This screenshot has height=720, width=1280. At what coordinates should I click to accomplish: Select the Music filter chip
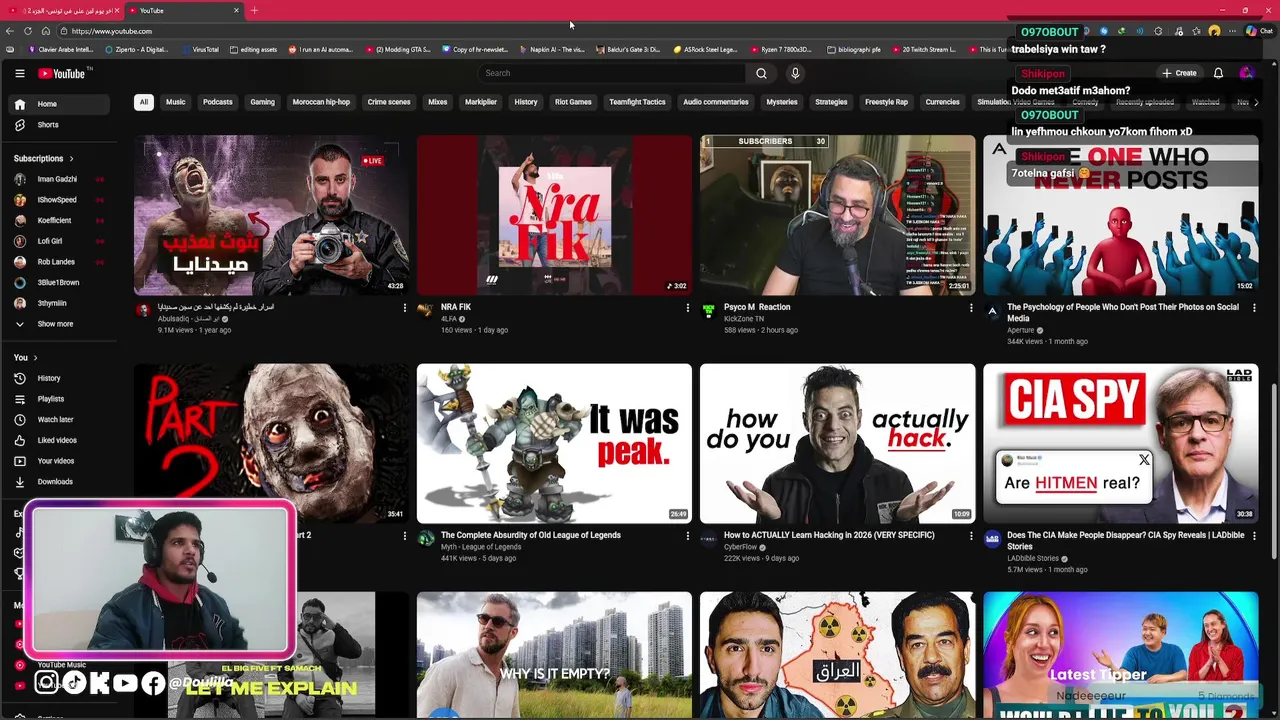click(175, 102)
